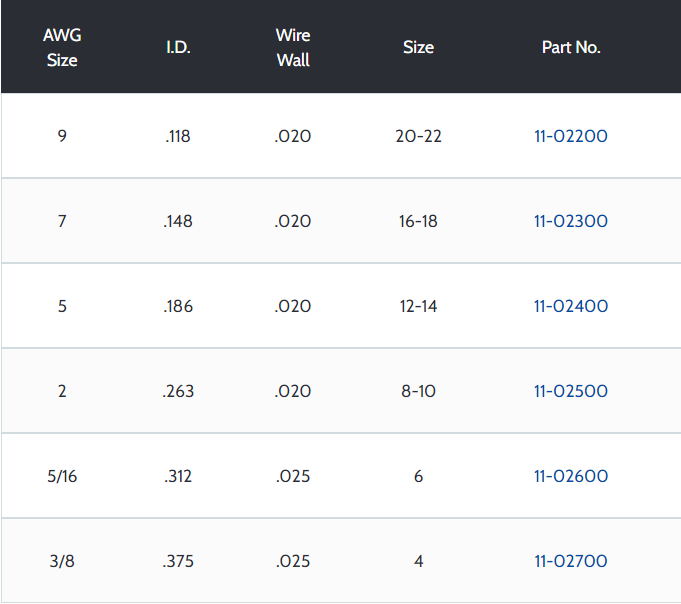The image size is (681, 604).
Task: Click the Part No. column header
Action: point(571,47)
